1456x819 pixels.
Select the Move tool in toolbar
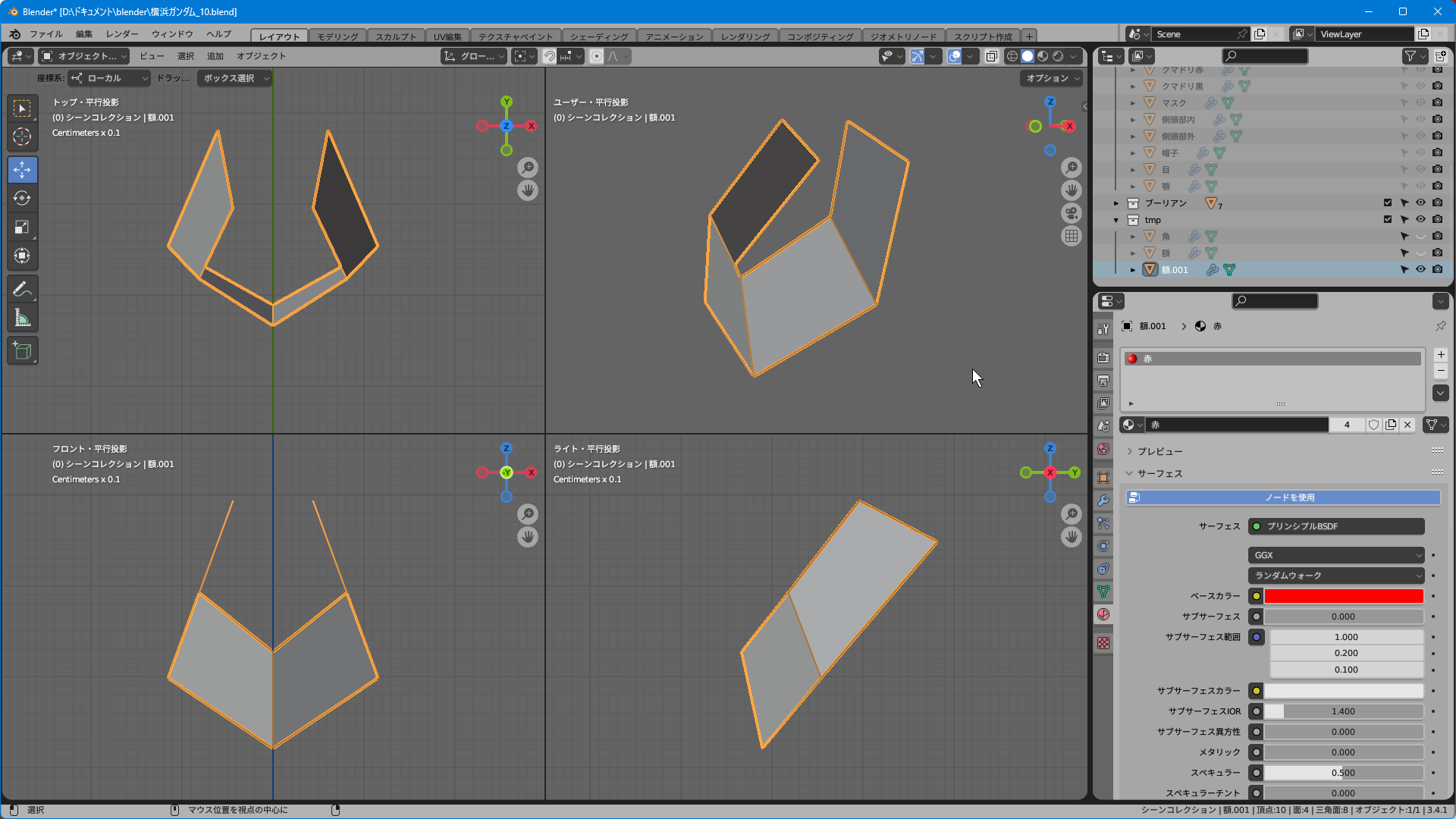(22, 170)
